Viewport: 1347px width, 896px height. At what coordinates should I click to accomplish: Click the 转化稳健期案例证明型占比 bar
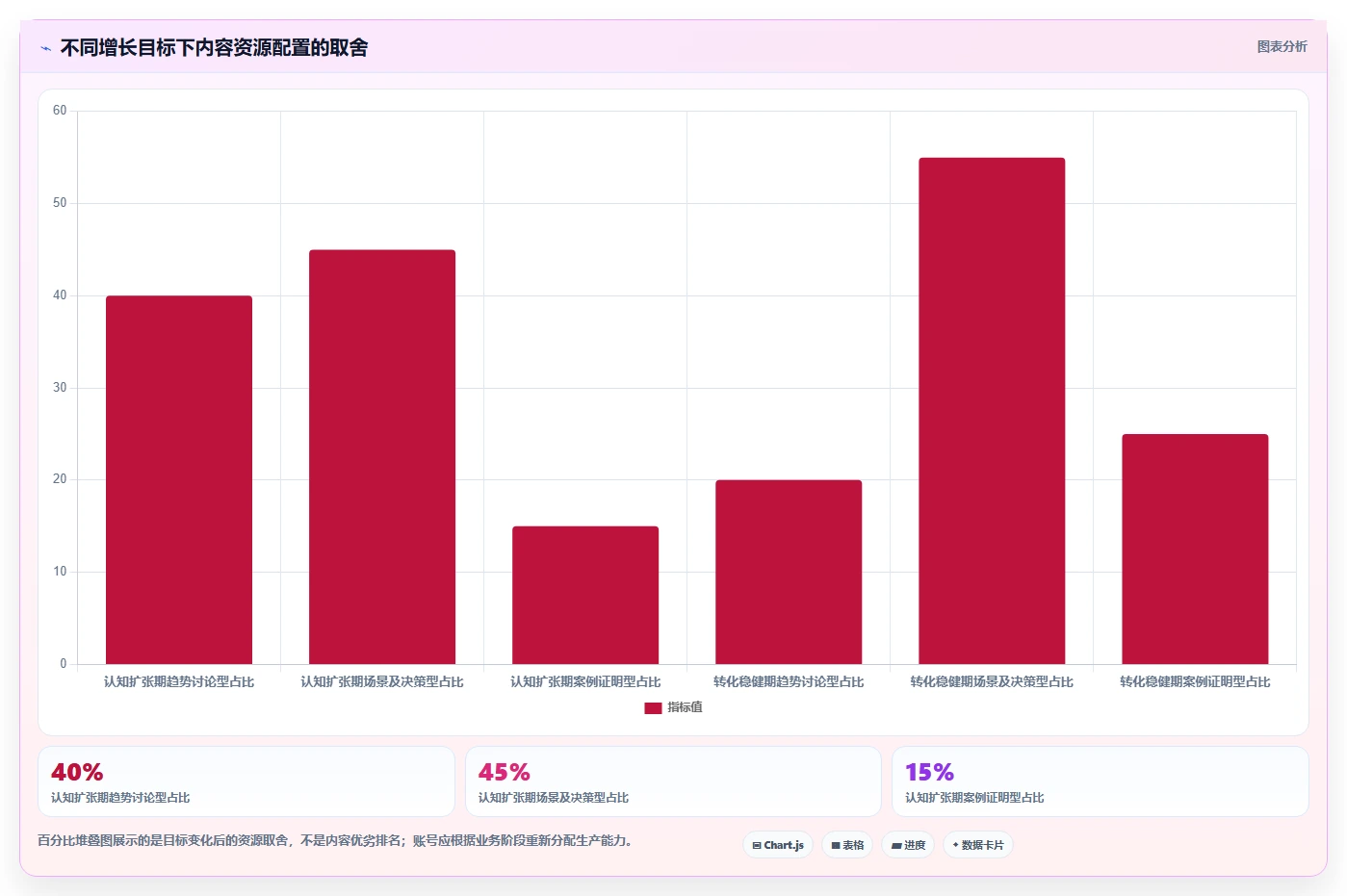1195,549
